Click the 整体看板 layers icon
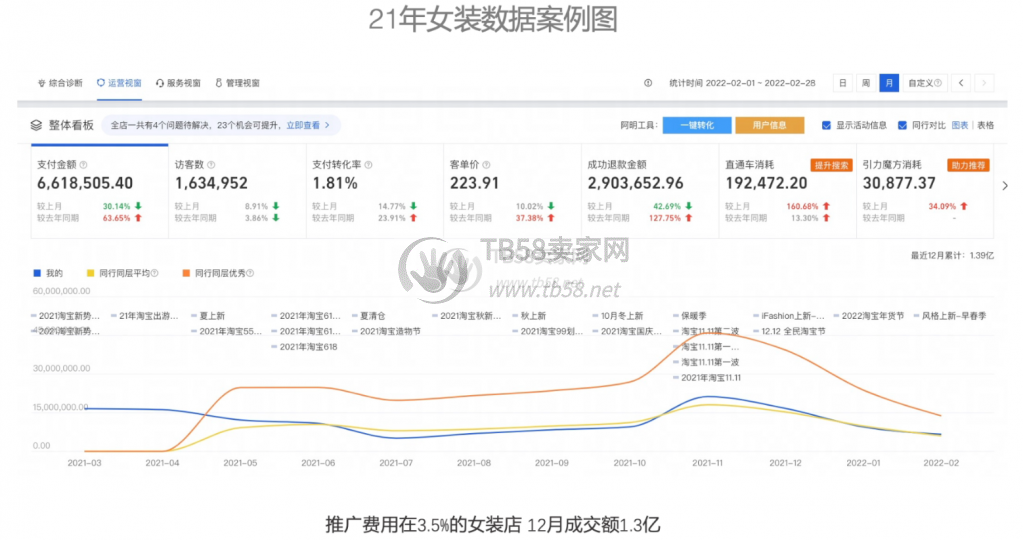This screenshot has width=1023, height=540. (x=37, y=125)
